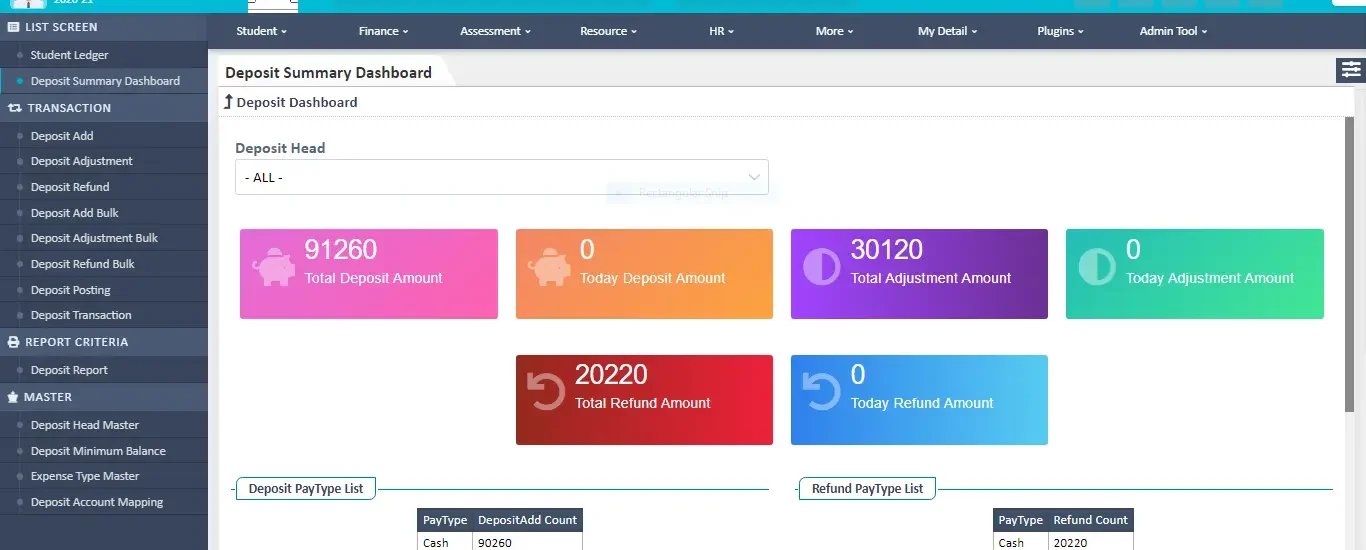Open the Student menu

(261, 31)
